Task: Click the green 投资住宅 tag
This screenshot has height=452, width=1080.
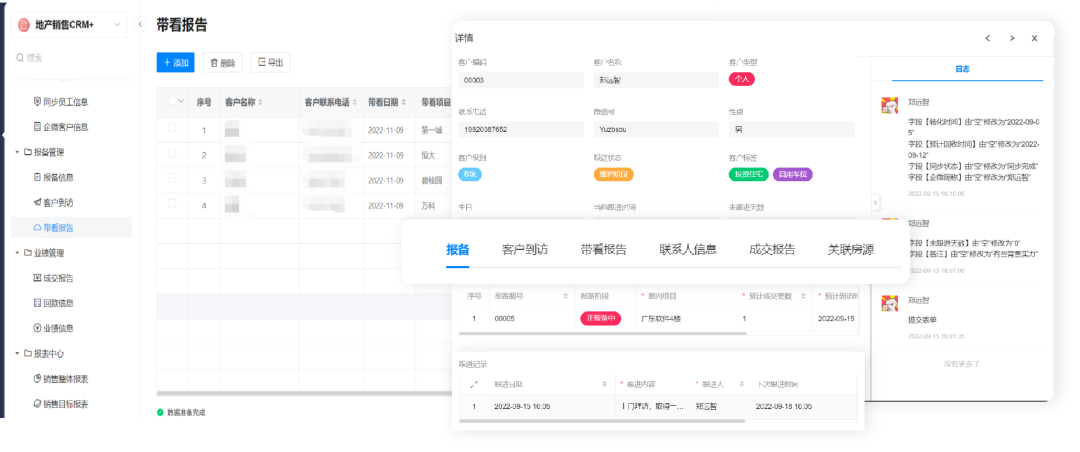Action: pos(749,174)
